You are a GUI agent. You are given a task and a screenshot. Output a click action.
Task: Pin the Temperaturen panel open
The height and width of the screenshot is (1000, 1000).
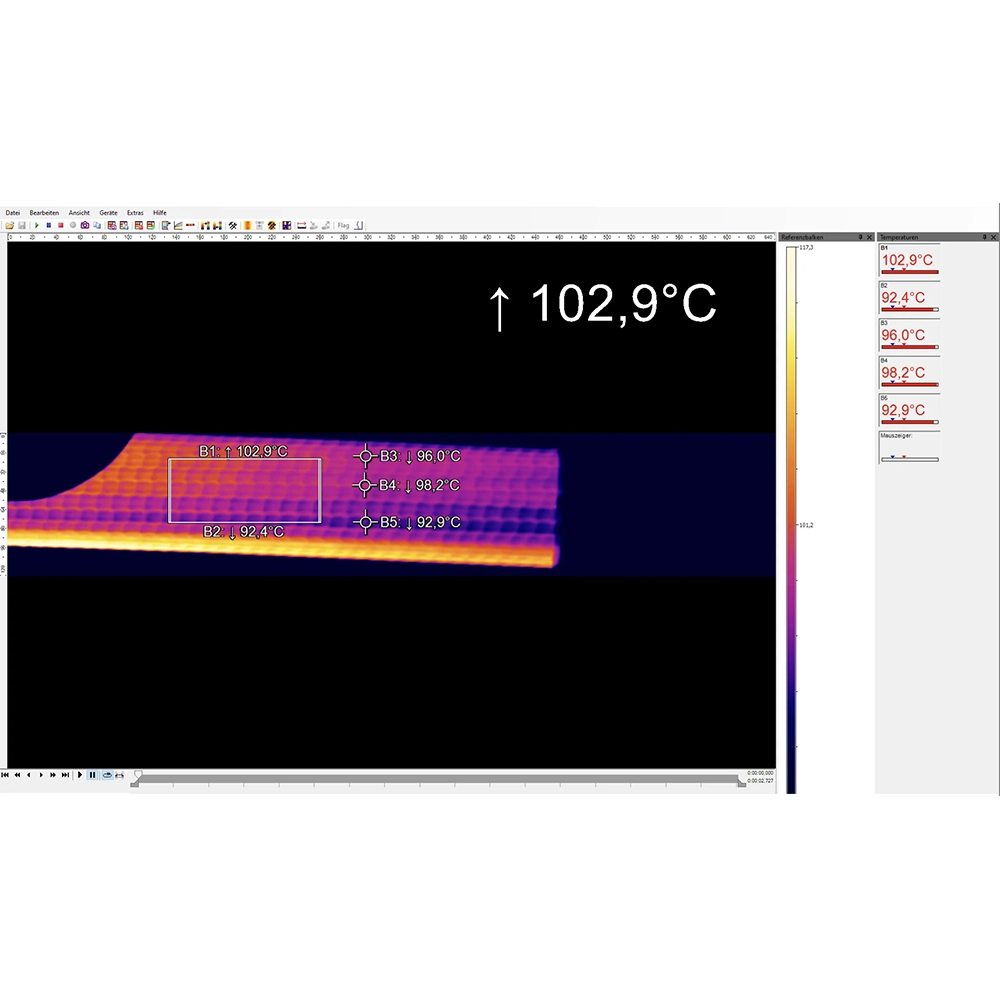[985, 237]
